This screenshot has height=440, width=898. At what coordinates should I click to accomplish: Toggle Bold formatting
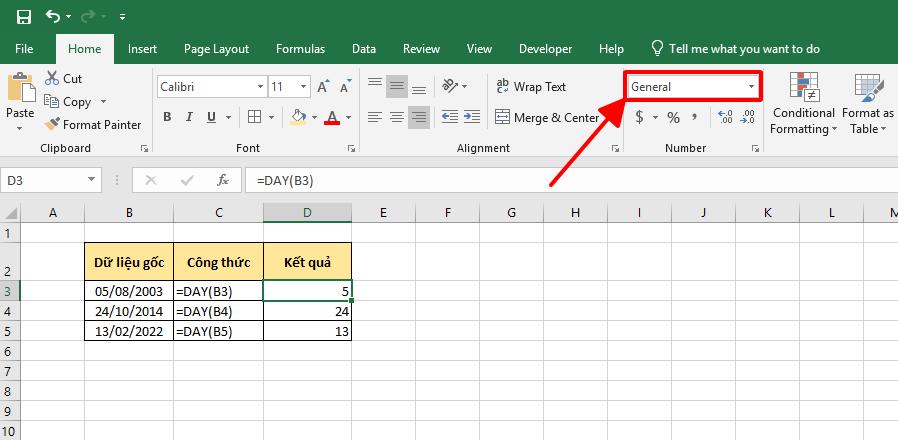click(167, 118)
